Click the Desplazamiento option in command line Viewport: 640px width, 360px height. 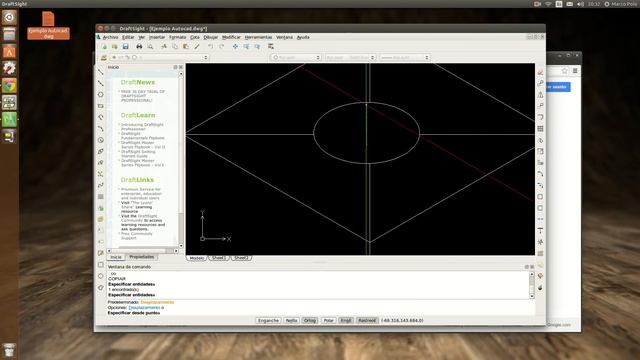(x=144, y=307)
